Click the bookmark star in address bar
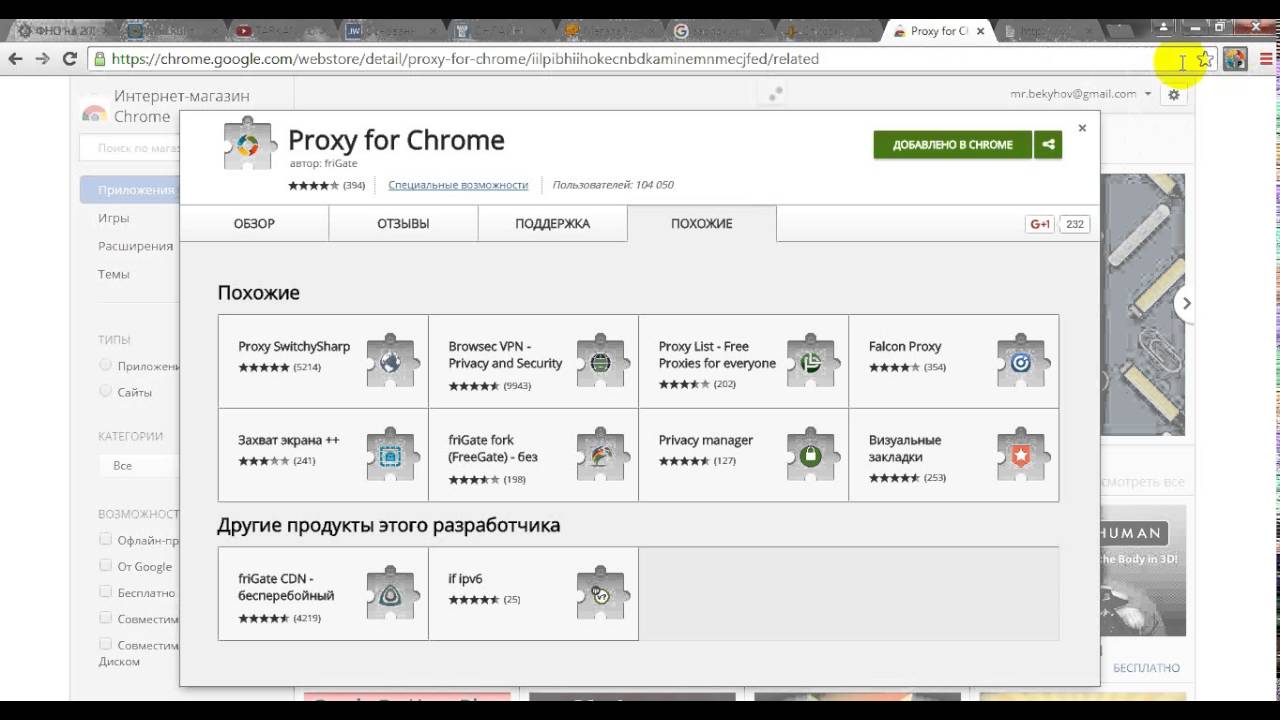Image resolution: width=1280 pixels, height=720 pixels. click(x=1205, y=59)
